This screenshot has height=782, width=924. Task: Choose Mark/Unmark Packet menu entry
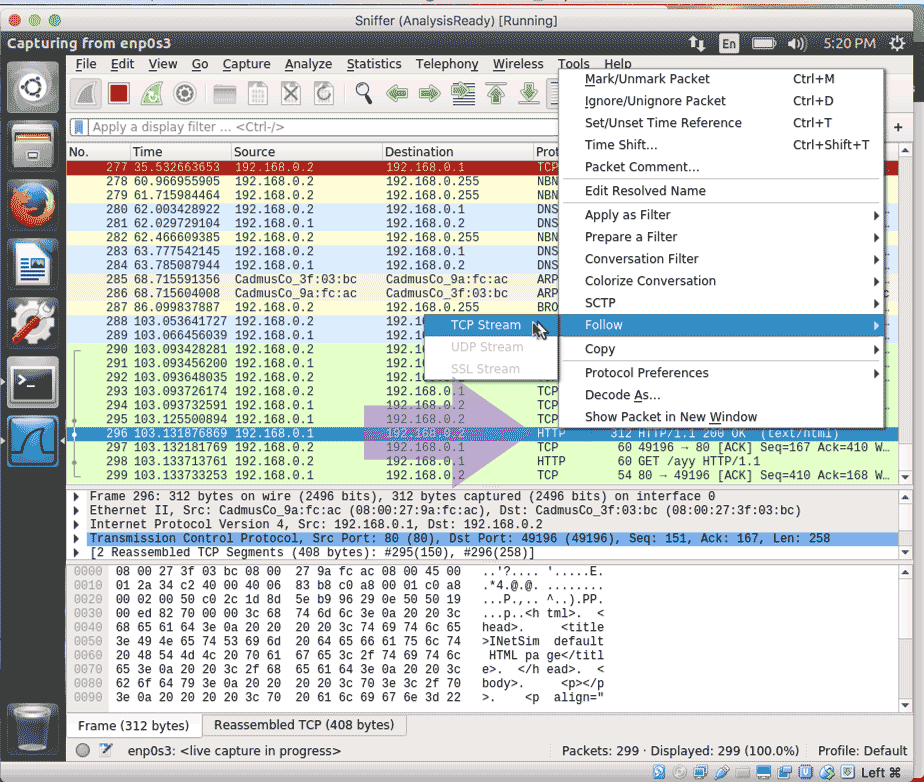[647, 79]
